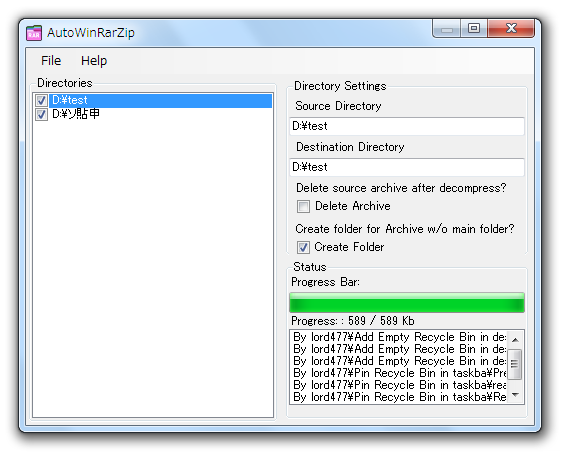The image size is (563, 454).
Task: Click the last log line about Pin Recycle Bin
Action: (x=399, y=397)
